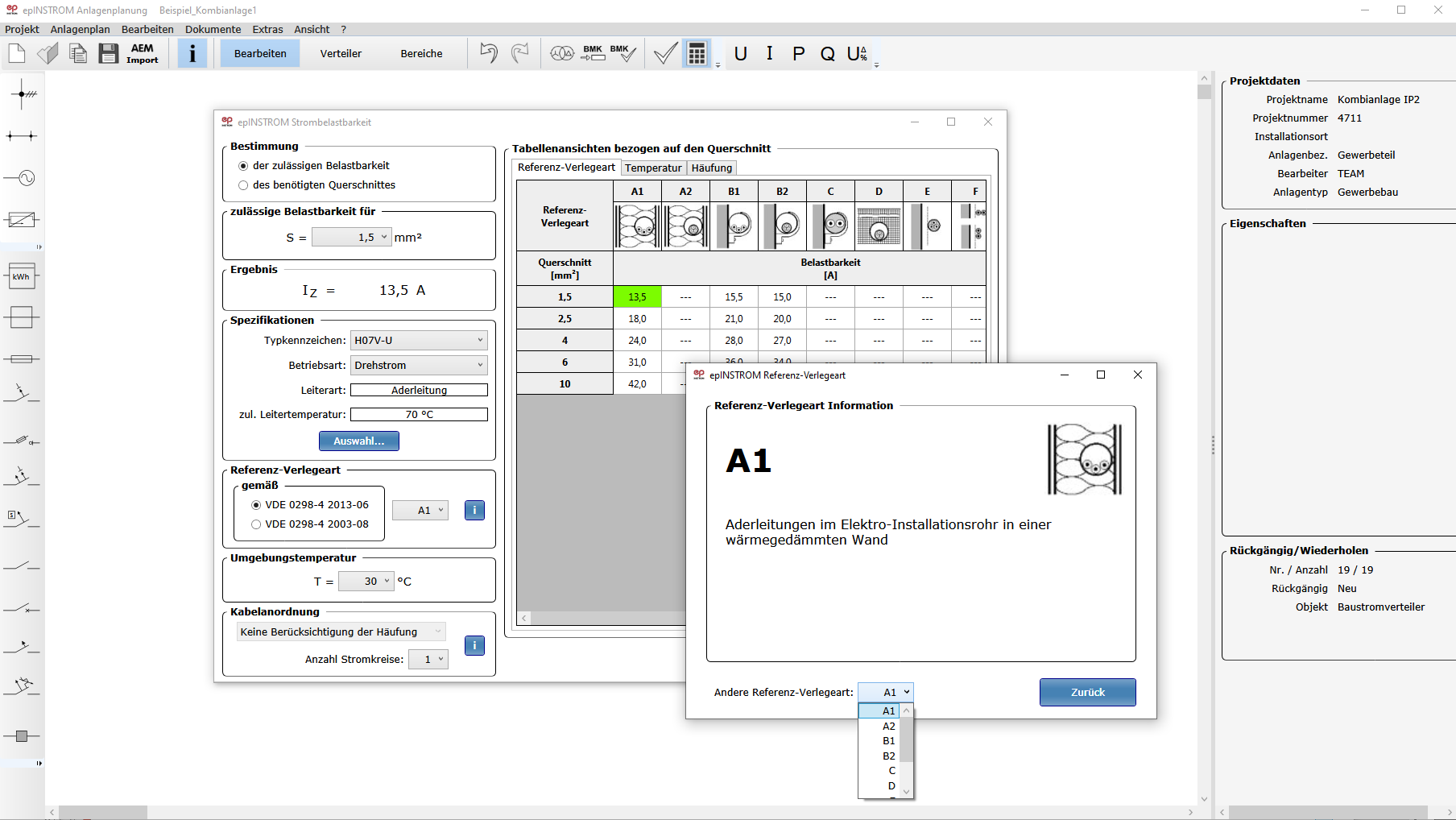Viewport: 1456px width, 820px height.
Task: Click the copy documents toolbar icon
Action: point(78,54)
